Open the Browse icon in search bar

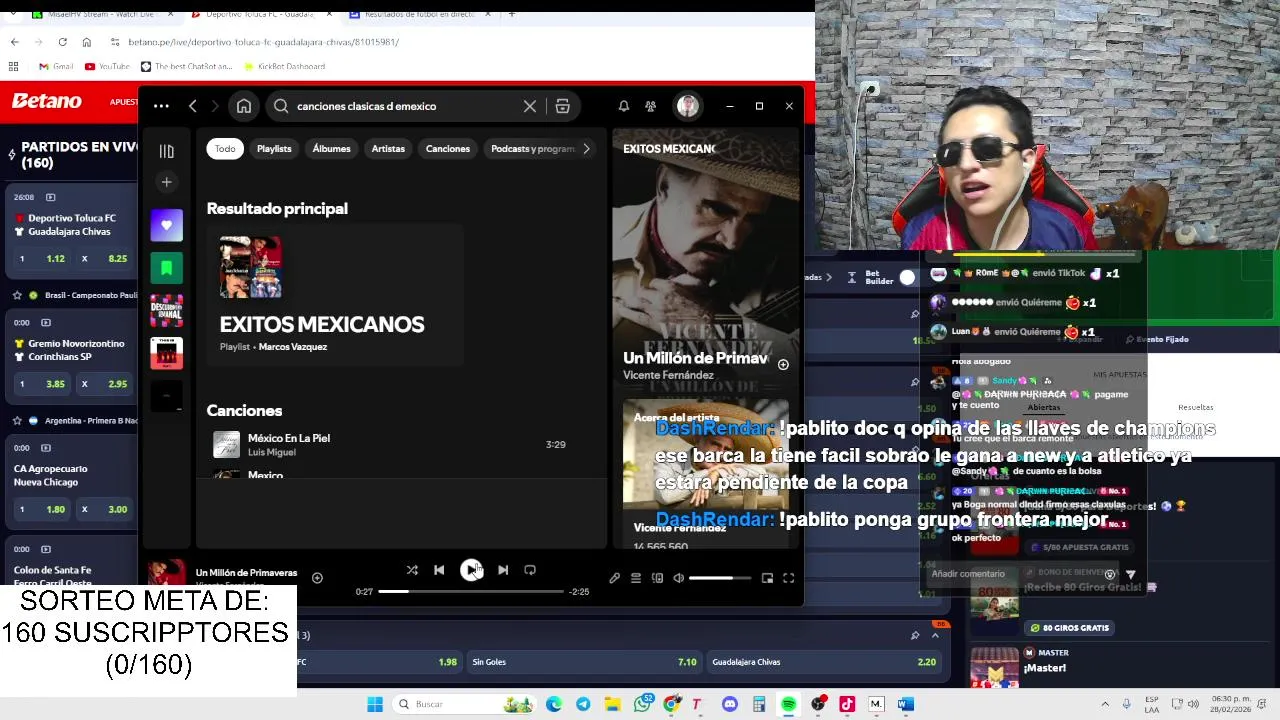pyautogui.click(x=562, y=106)
